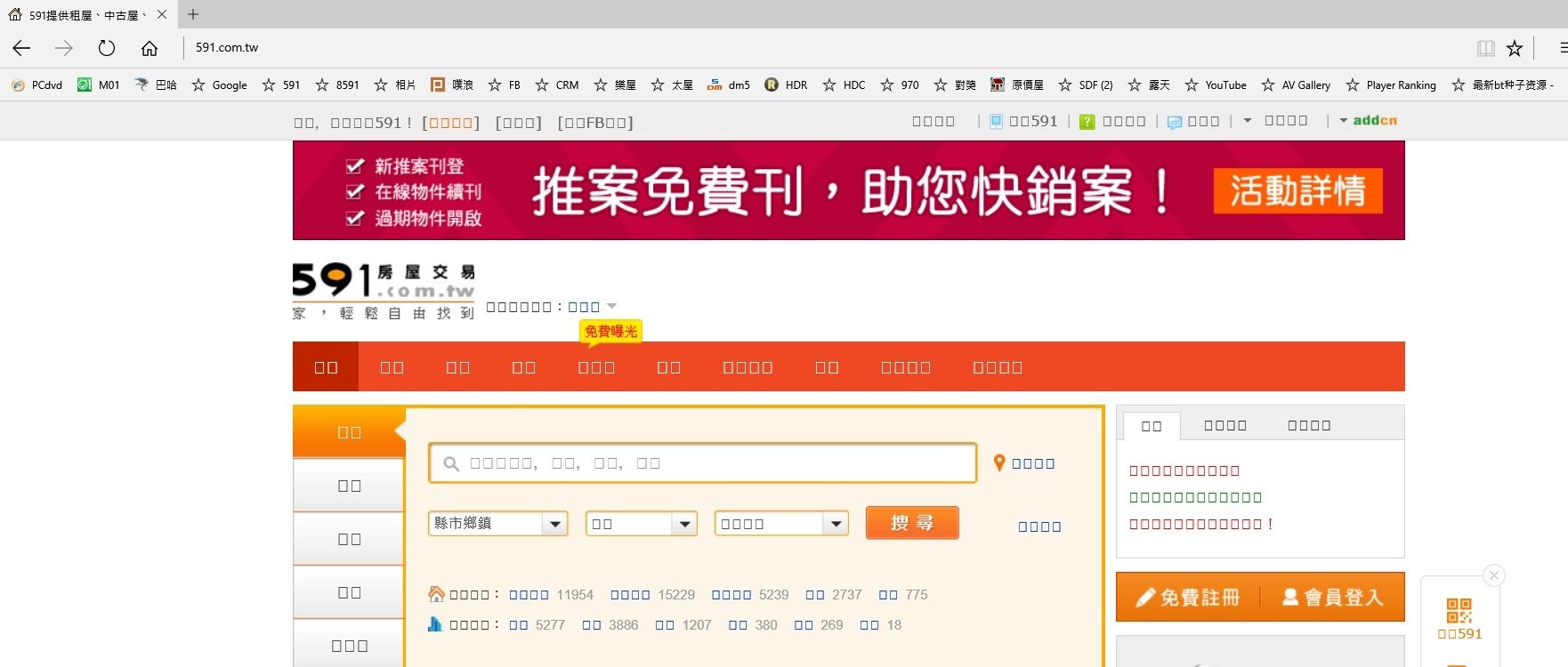This screenshot has width=1568, height=667.
Task: Open the 縣市鄉鎮 dropdown
Action: (497, 524)
